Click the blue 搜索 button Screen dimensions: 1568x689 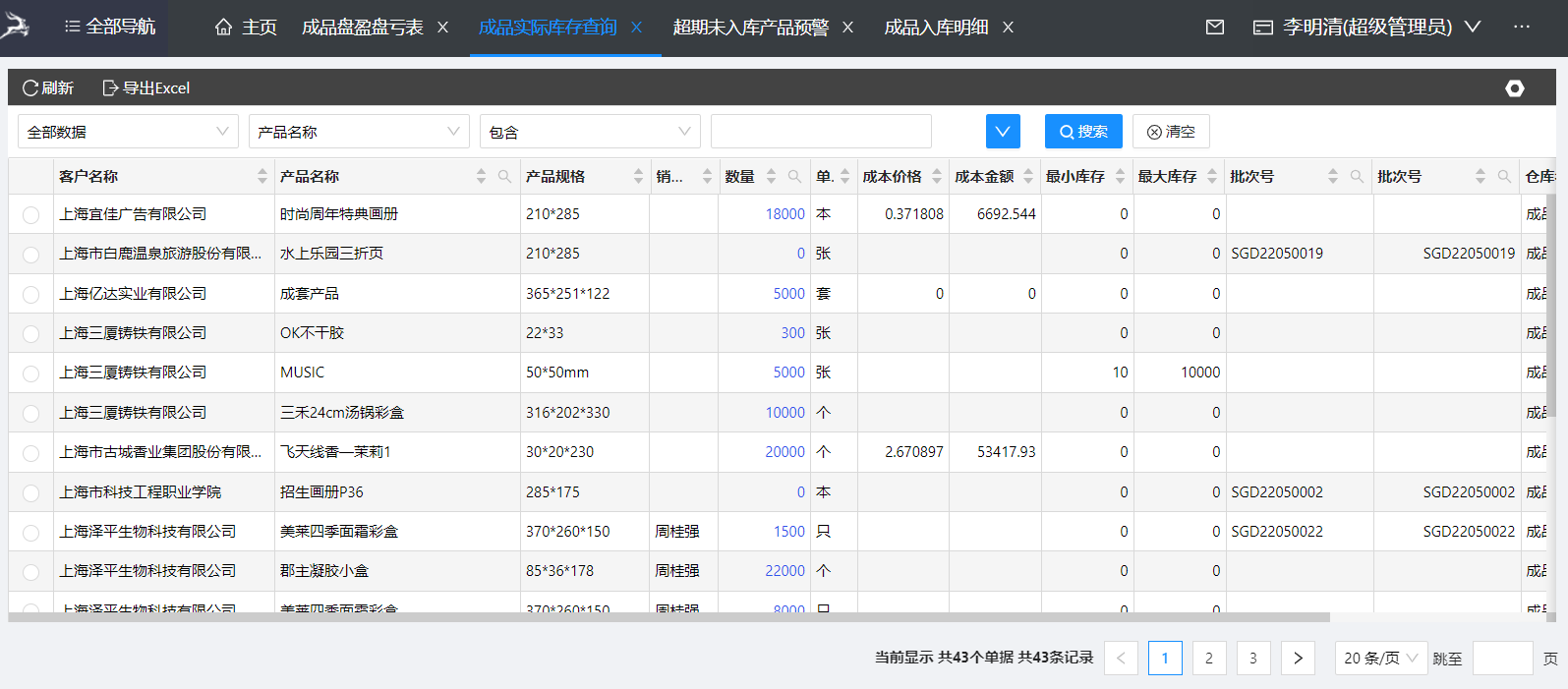coord(1083,132)
